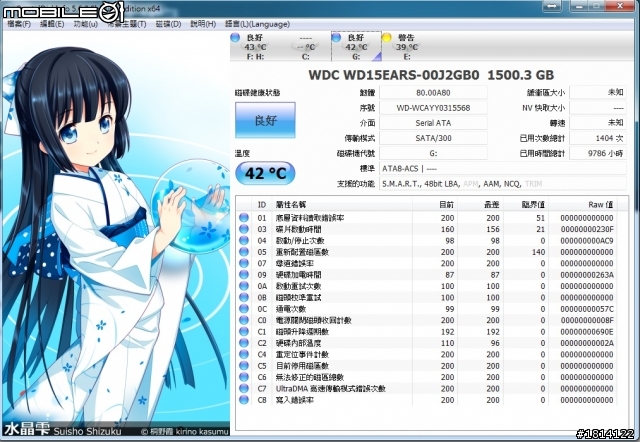Click the disk title WDC WD15EARS-00J2GB0 1500.3 GB
The height and width of the screenshot is (442, 640).
[x=431, y=75]
